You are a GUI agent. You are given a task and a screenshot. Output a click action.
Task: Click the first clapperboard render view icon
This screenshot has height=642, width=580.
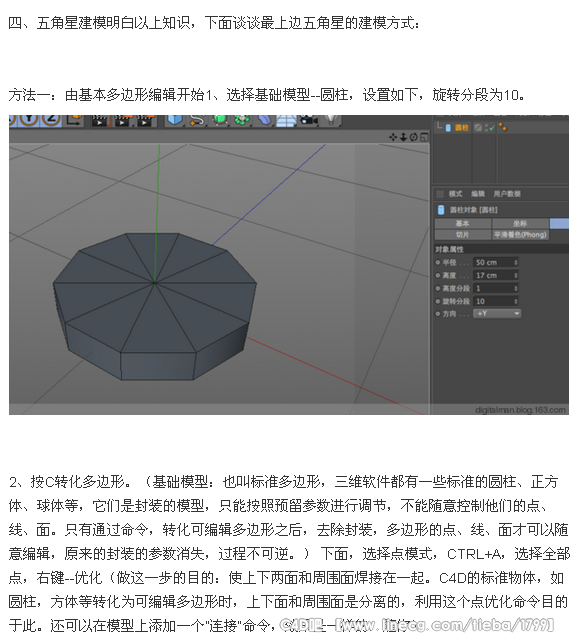click(x=99, y=120)
